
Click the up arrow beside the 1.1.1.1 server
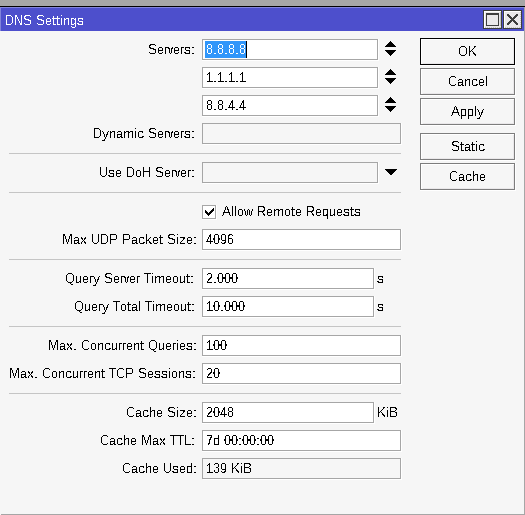390,73
